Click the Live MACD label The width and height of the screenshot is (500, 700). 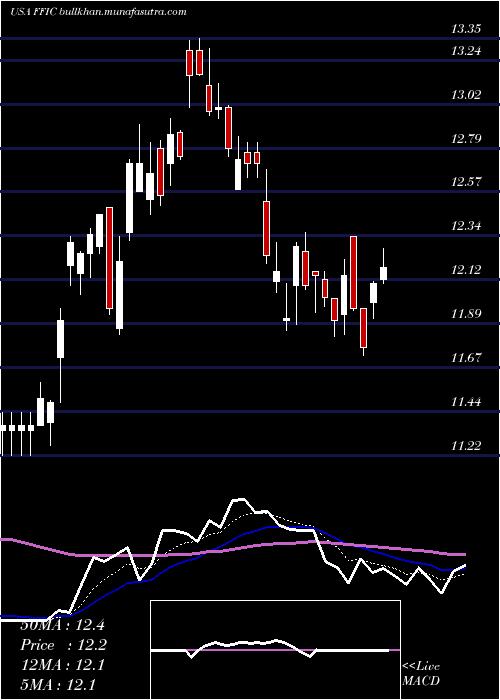(x=421, y=674)
